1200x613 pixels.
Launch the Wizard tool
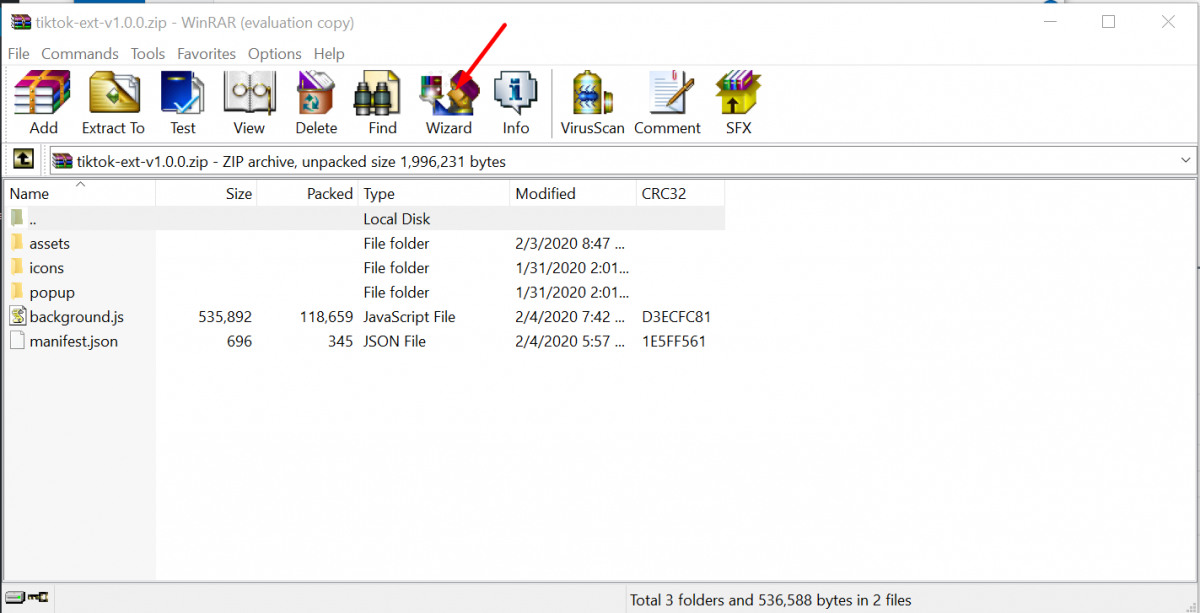point(449,103)
